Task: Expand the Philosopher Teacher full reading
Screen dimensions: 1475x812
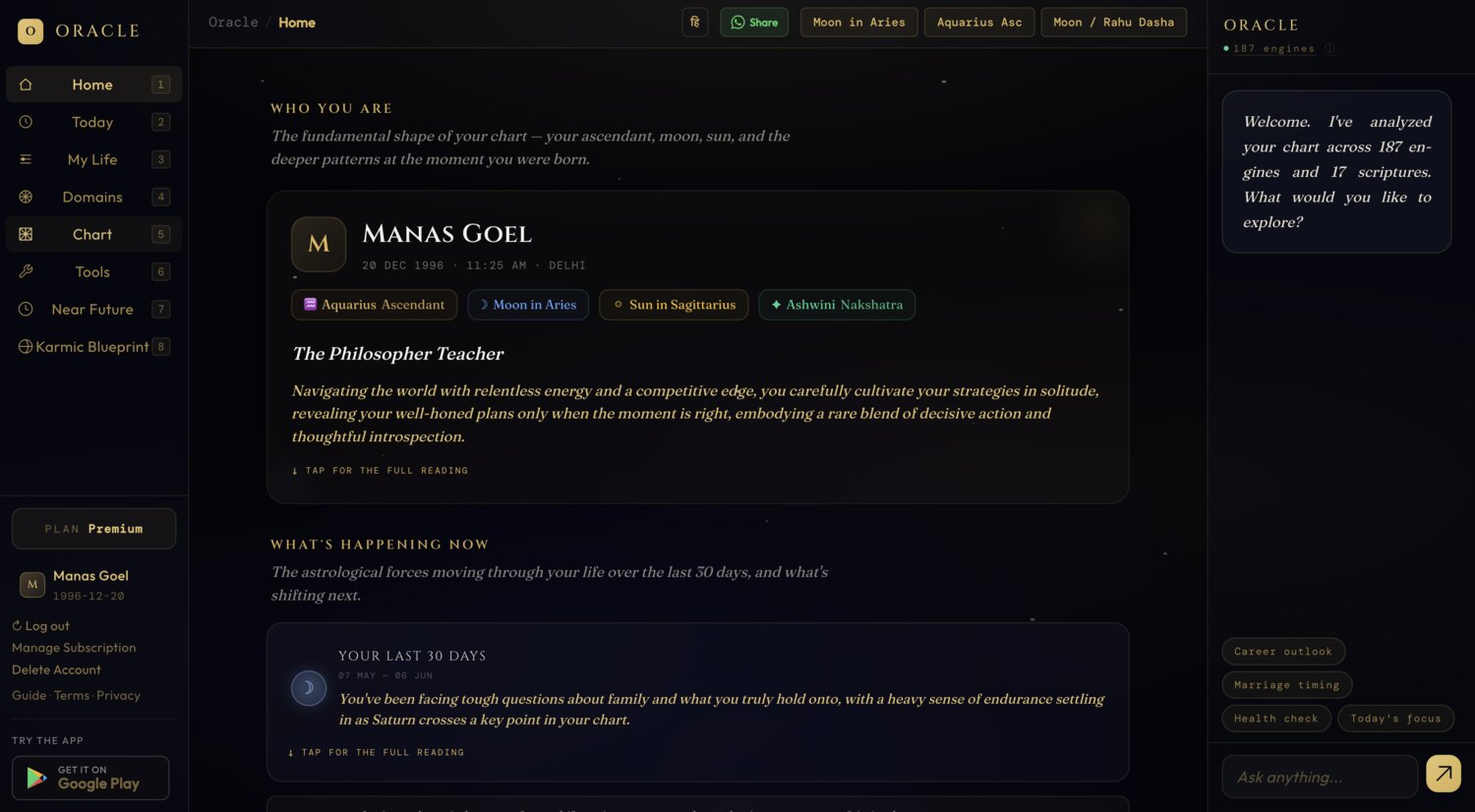Action: (x=380, y=471)
